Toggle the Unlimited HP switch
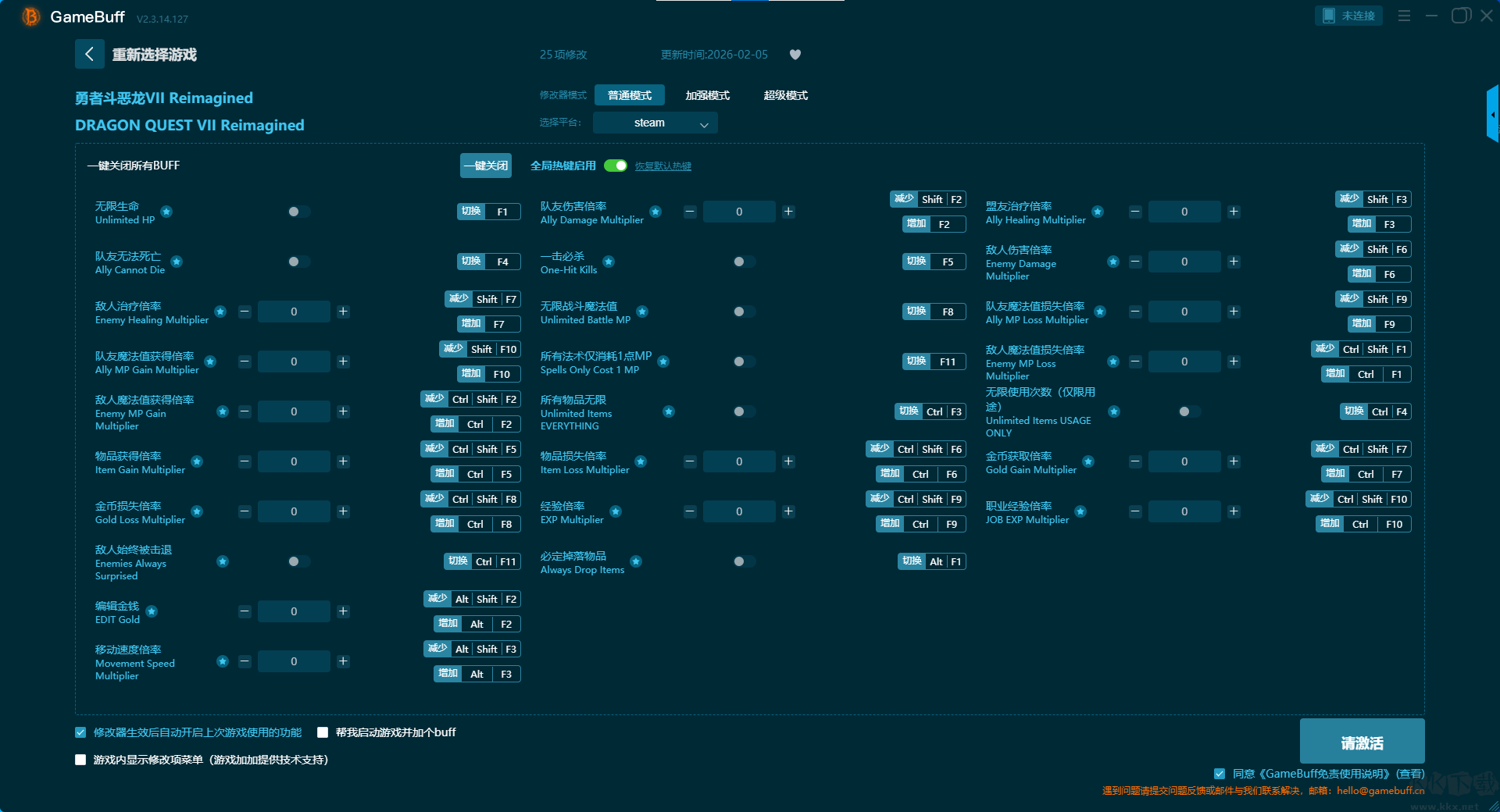Screen dimensions: 1500x812 tap(298, 212)
